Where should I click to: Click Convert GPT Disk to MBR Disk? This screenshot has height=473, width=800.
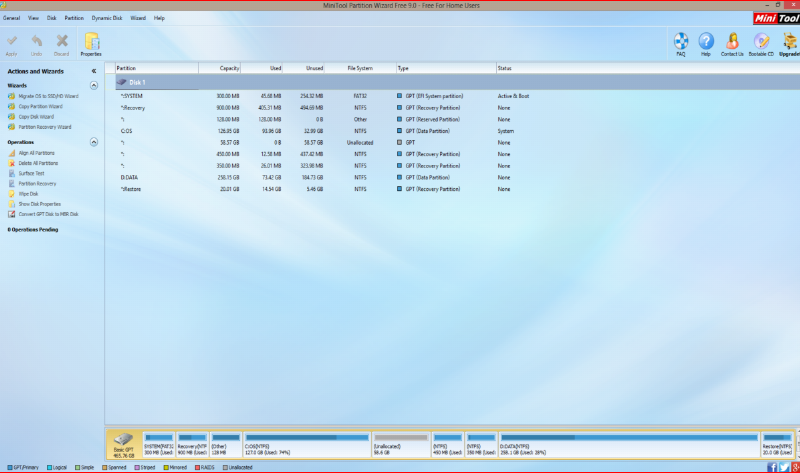coord(47,214)
